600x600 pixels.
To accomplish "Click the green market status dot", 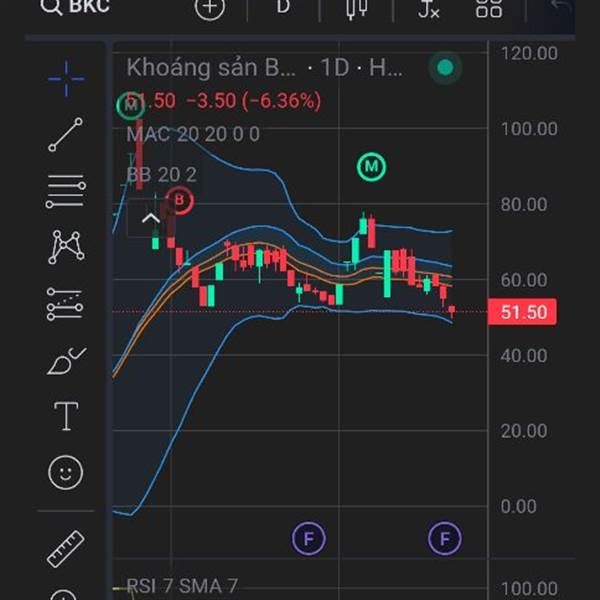I will 445,68.
